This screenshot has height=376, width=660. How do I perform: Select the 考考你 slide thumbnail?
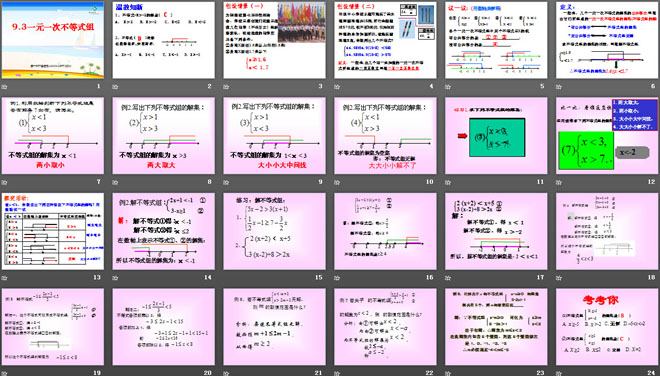point(607,327)
